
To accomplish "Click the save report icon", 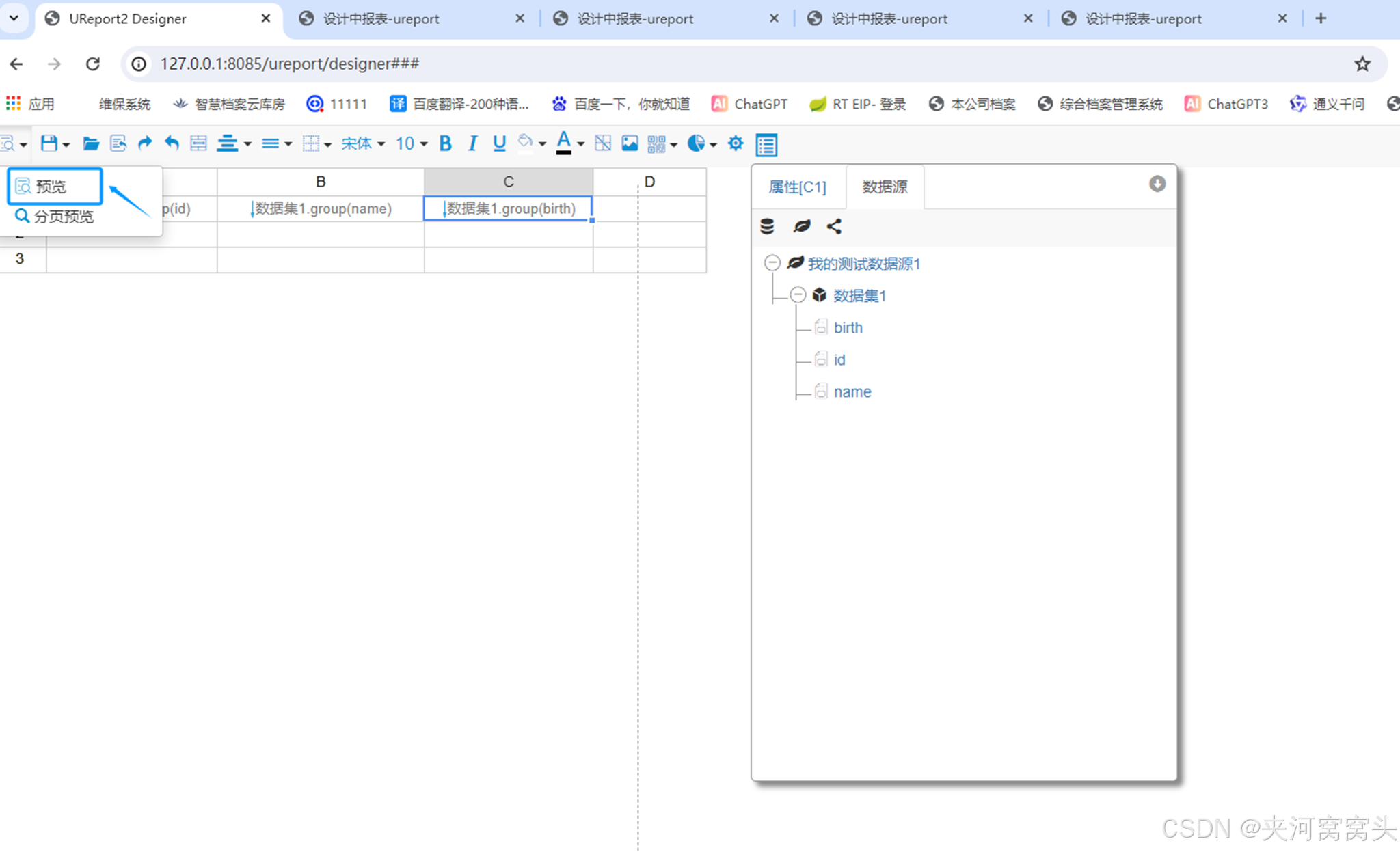I will click(x=49, y=143).
